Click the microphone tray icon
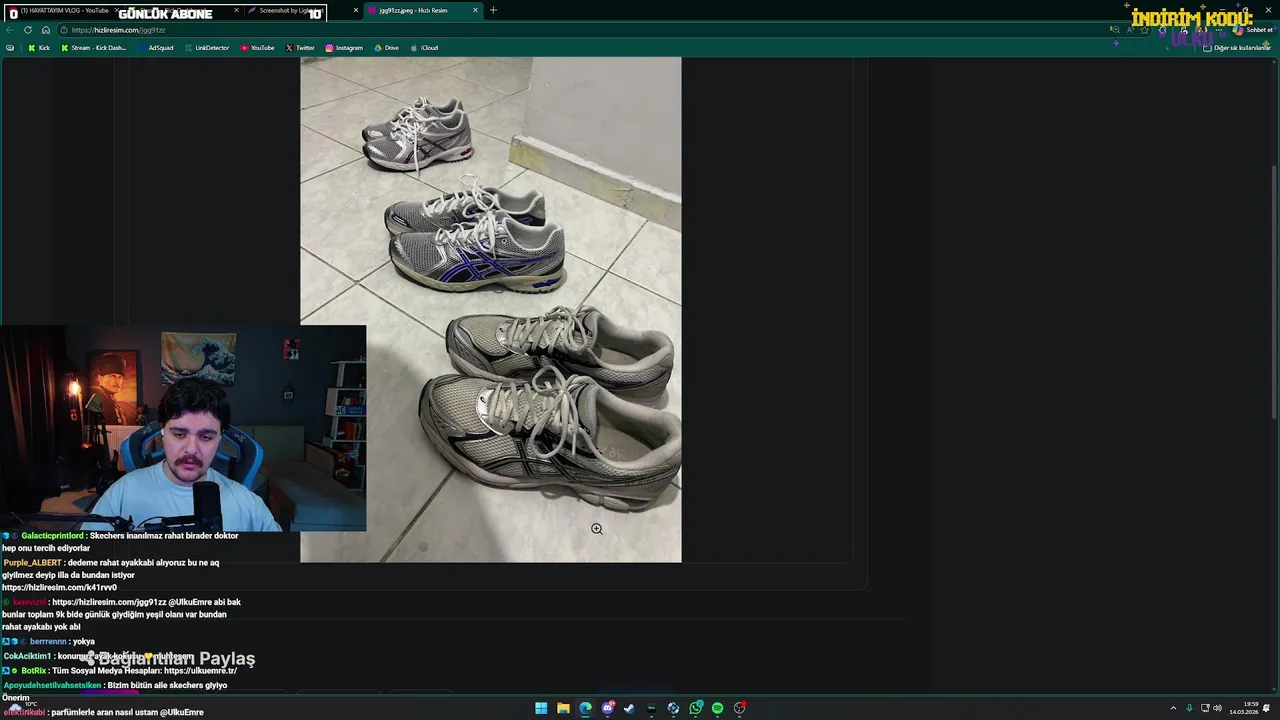This screenshot has height=720, width=1280. click(x=1189, y=708)
